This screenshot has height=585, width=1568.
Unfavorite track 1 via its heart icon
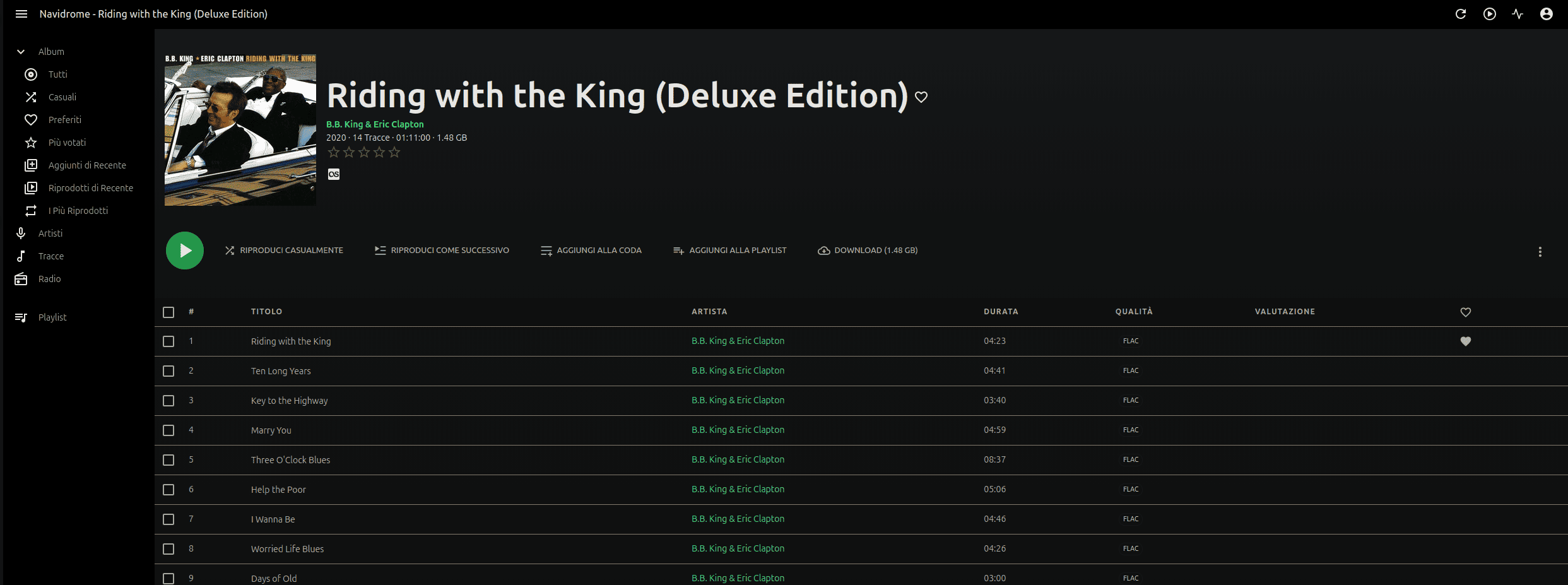tap(1466, 341)
